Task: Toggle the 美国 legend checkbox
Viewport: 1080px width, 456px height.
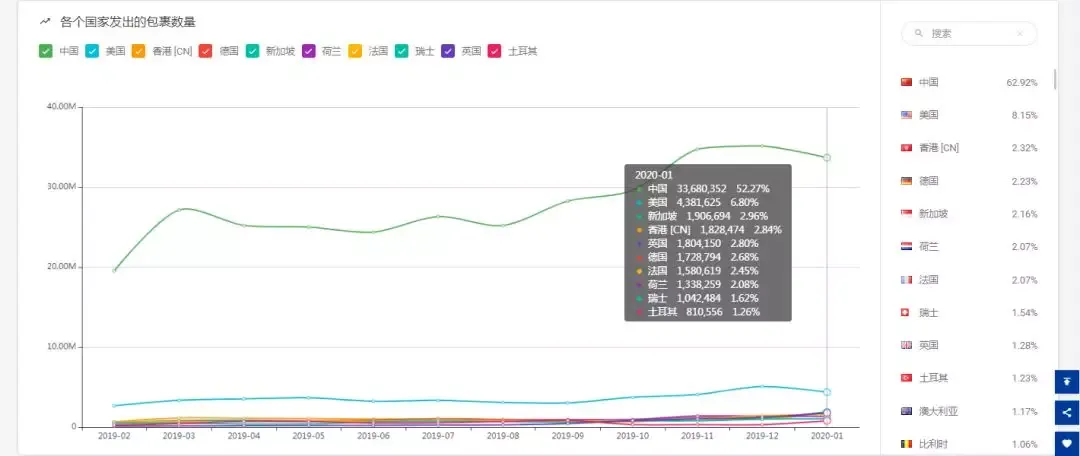Action: tap(92, 51)
